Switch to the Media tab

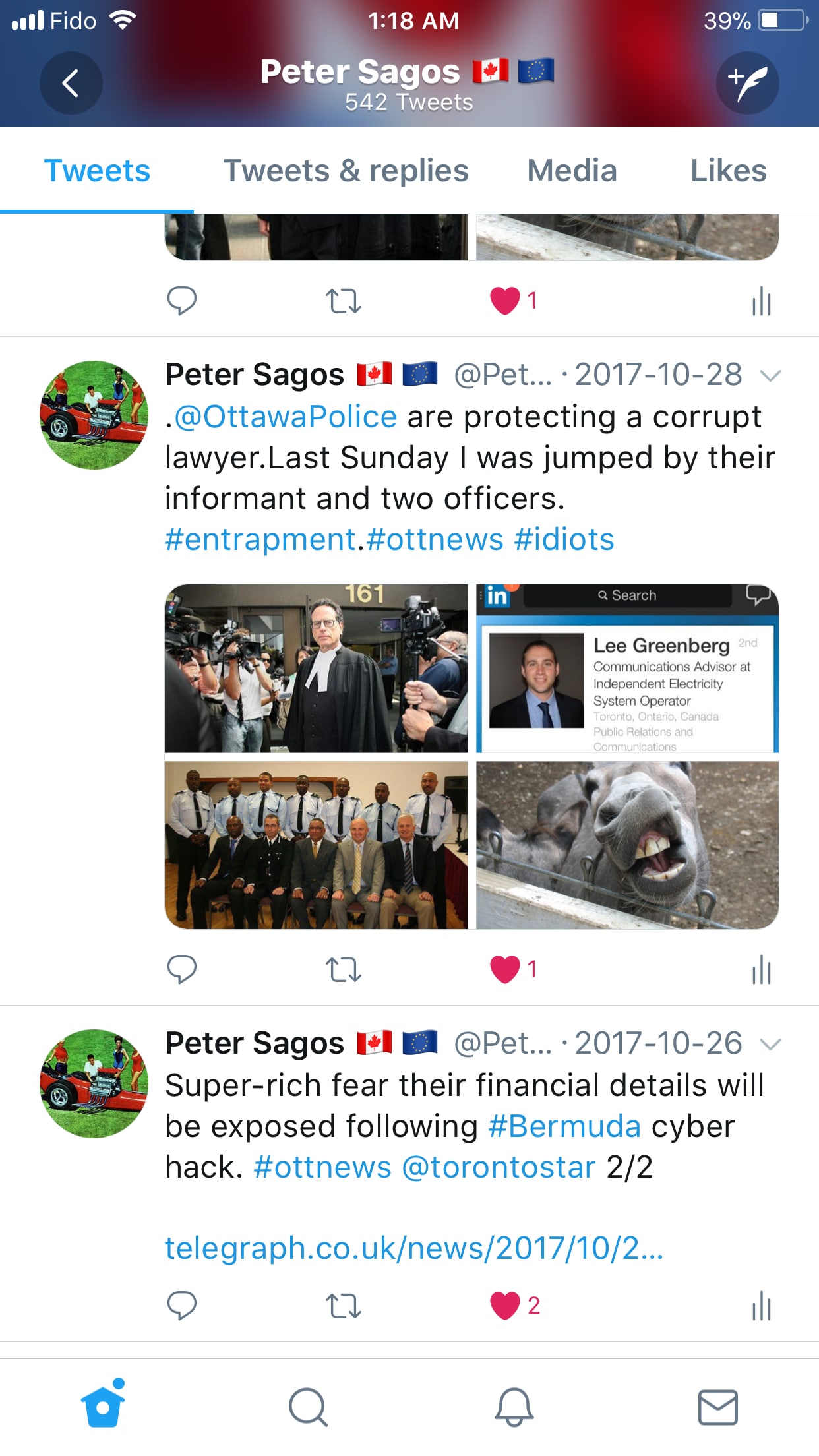pyautogui.click(x=572, y=171)
